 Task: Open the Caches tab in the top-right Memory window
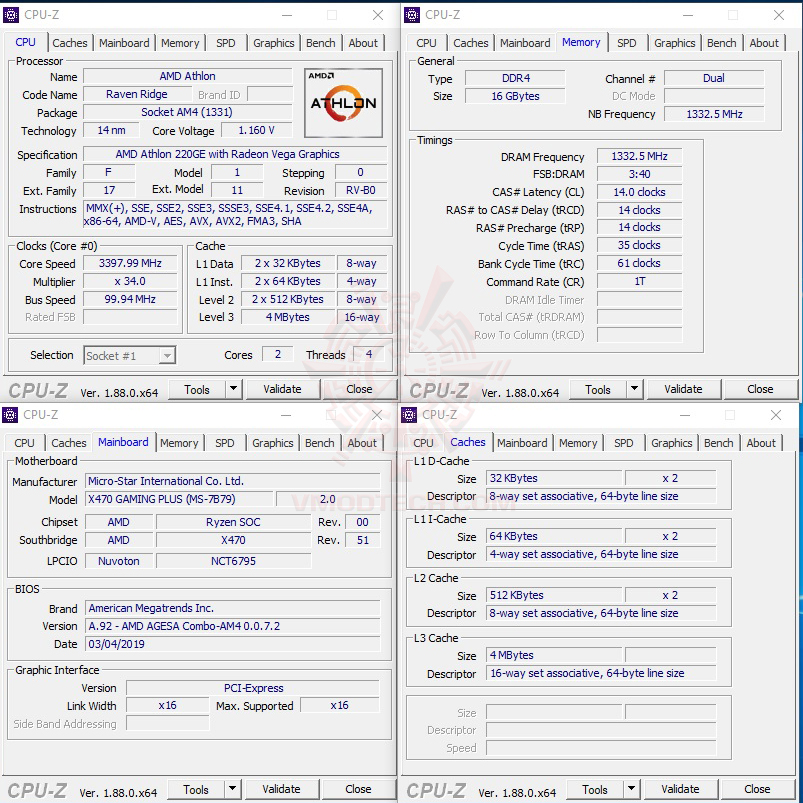(471, 43)
